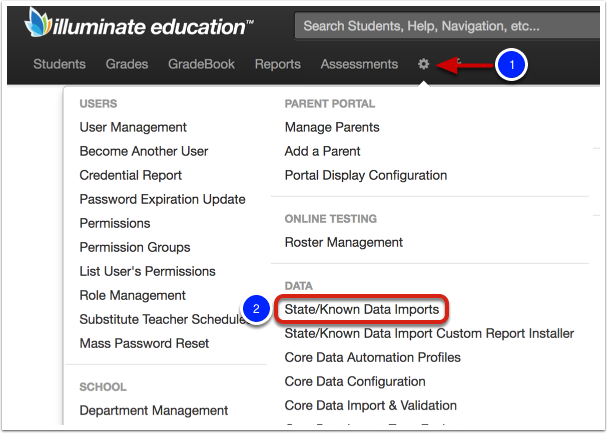Screen dimensions: 607x433
Task: Open the Credential Report link
Action: (x=131, y=175)
